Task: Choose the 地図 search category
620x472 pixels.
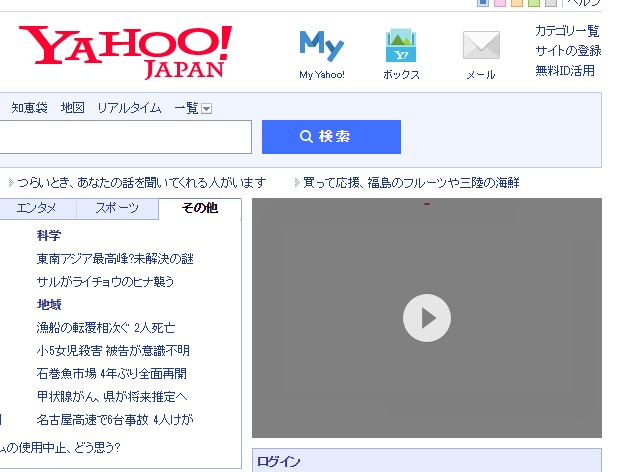Action: coord(73,108)
